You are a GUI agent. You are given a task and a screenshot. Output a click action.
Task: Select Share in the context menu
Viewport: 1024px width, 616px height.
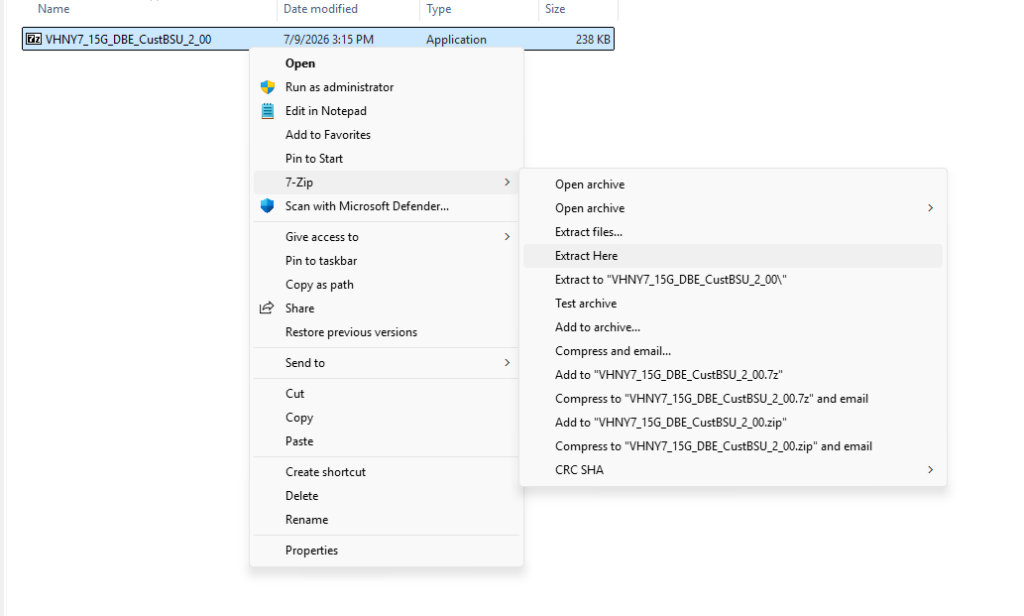click(387, 308)
